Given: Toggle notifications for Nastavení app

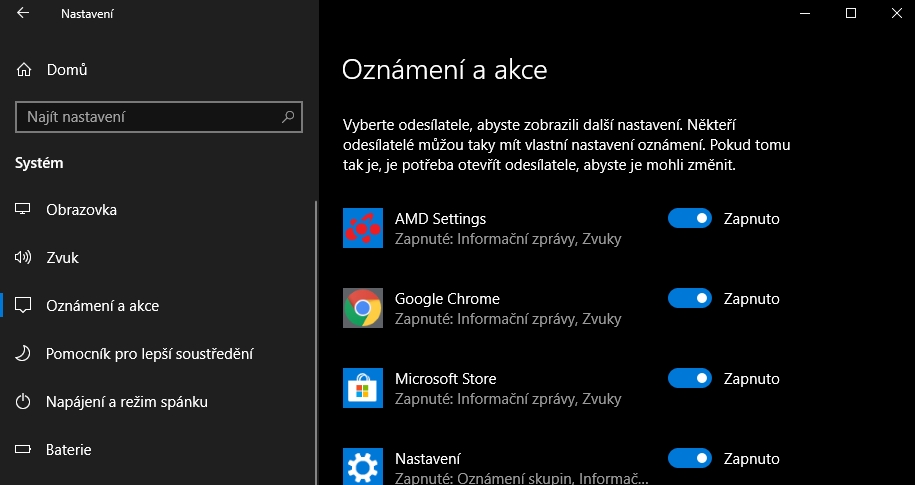Looking at the screenshot, I should click(689, 458).
